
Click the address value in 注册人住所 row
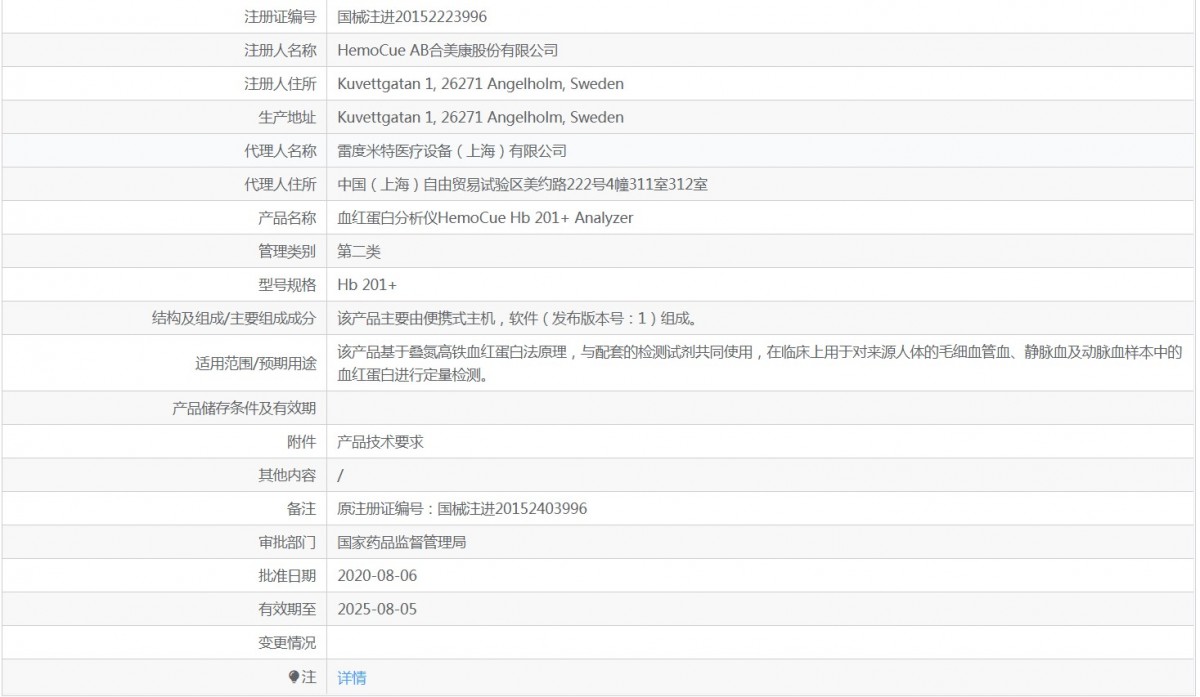(x=481, y=84)
